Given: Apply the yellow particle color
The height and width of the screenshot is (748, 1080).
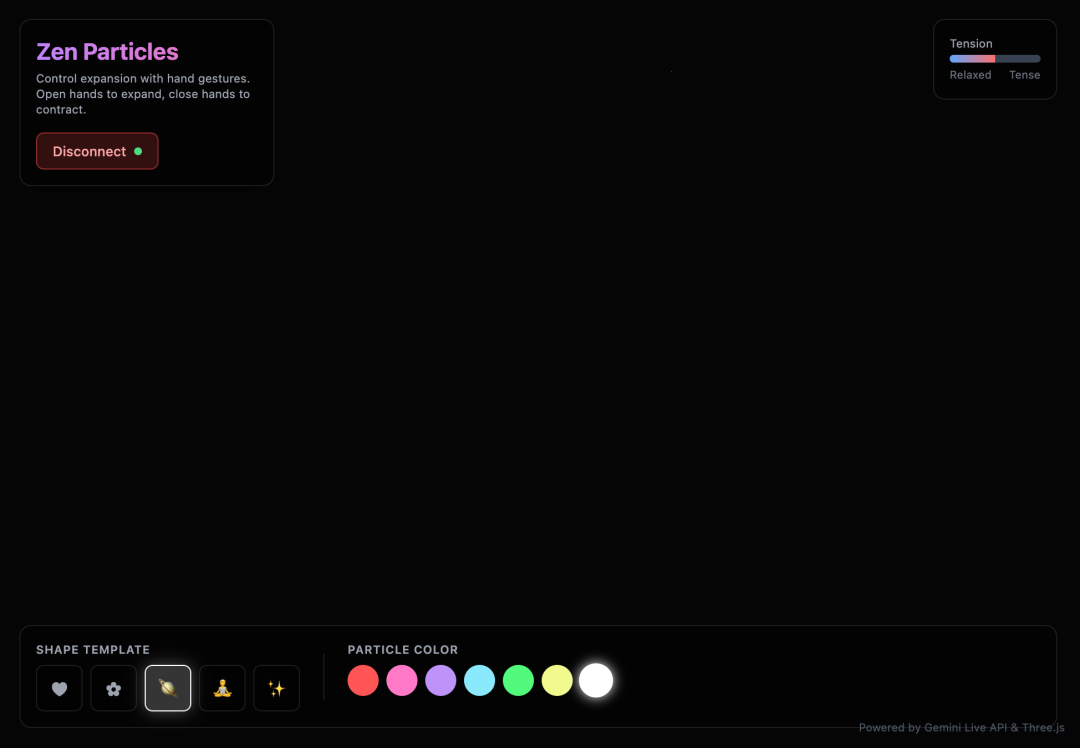Looking at the screenshot, I should pos(557,681).
